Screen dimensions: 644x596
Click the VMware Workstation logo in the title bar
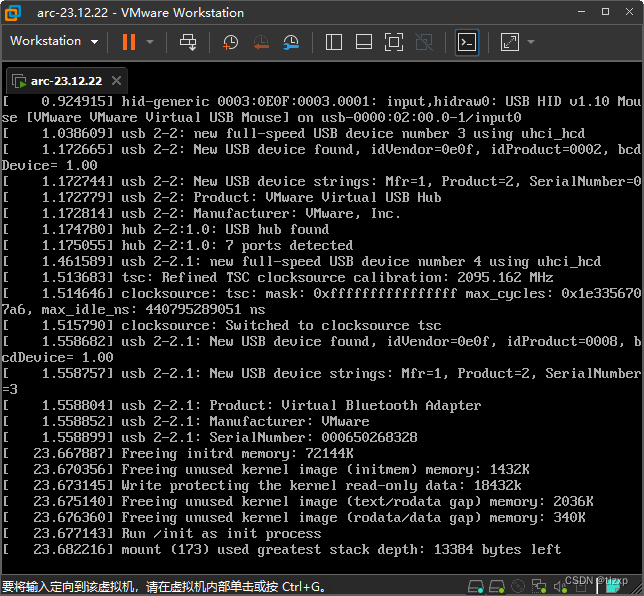point(13,13)
